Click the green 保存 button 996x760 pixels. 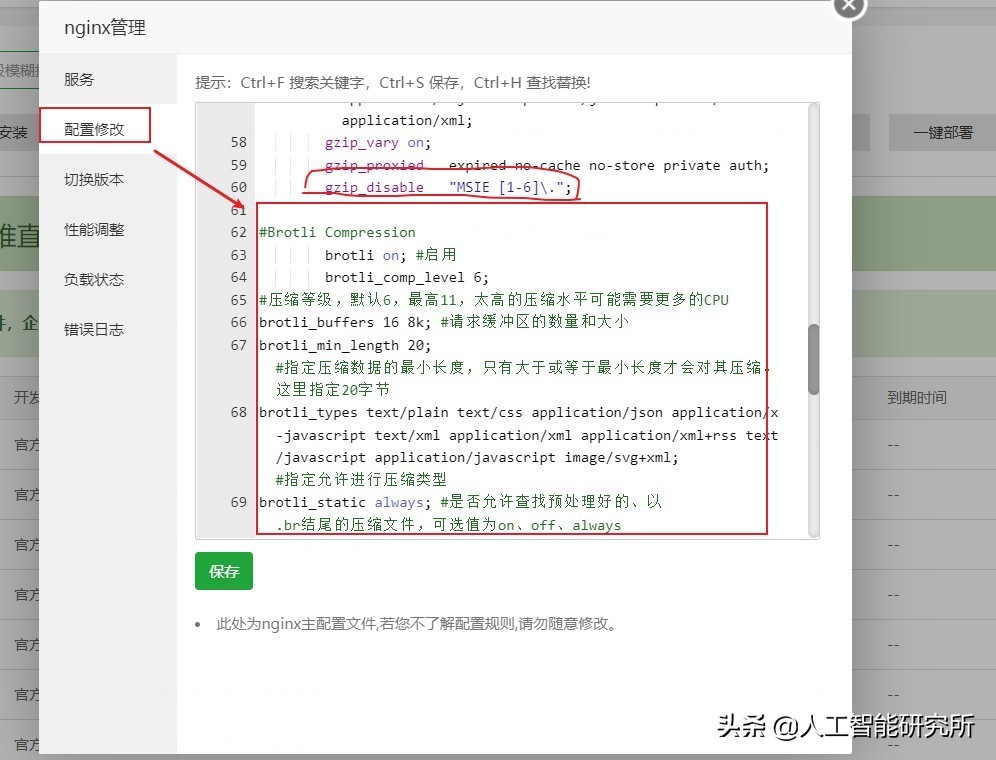224,571
